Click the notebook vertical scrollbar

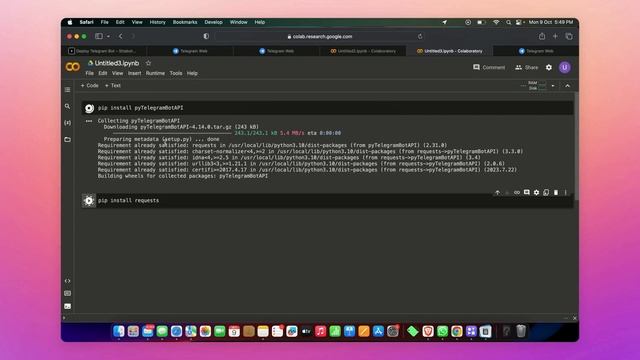click(576, 147)
